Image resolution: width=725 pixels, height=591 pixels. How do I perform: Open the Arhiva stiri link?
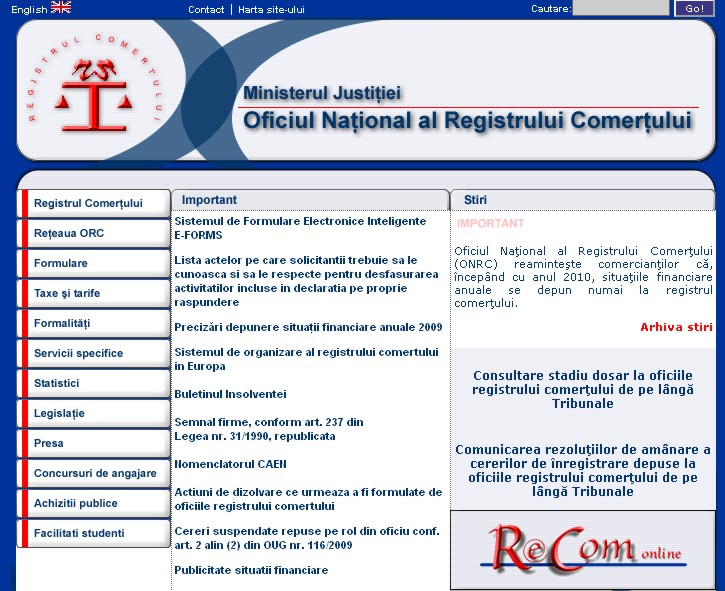click(676, 327)
